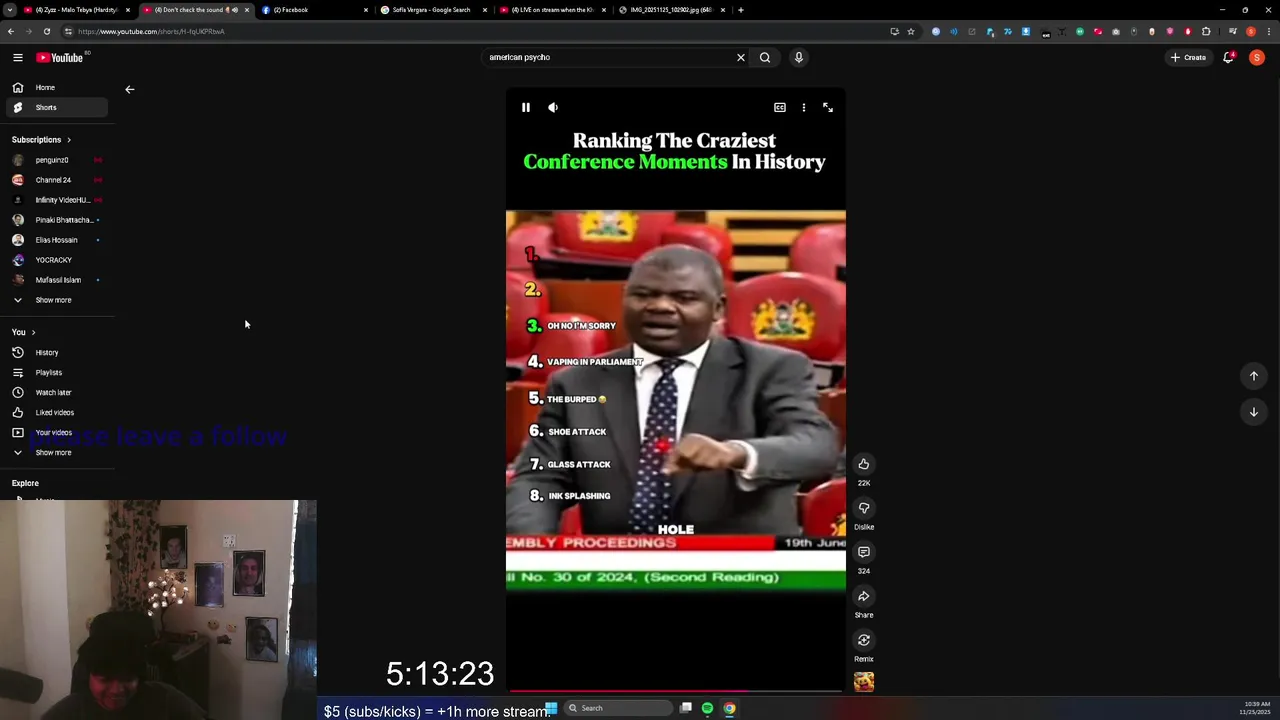This screenshot has width=1280, height=720.
Task: Open penguinz0 channel subscription
Action: (56, 160)
